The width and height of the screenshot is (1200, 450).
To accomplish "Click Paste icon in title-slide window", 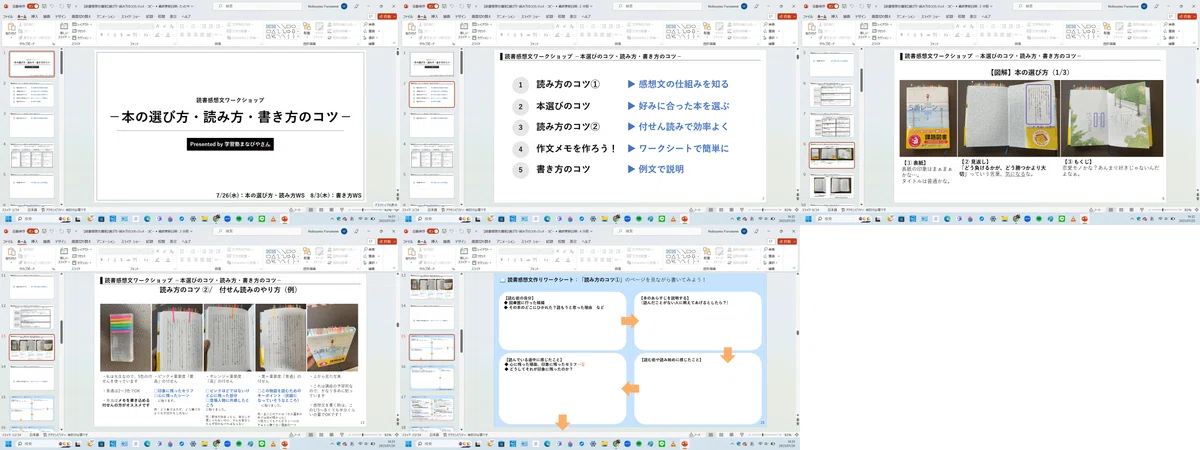I will 11,27.
